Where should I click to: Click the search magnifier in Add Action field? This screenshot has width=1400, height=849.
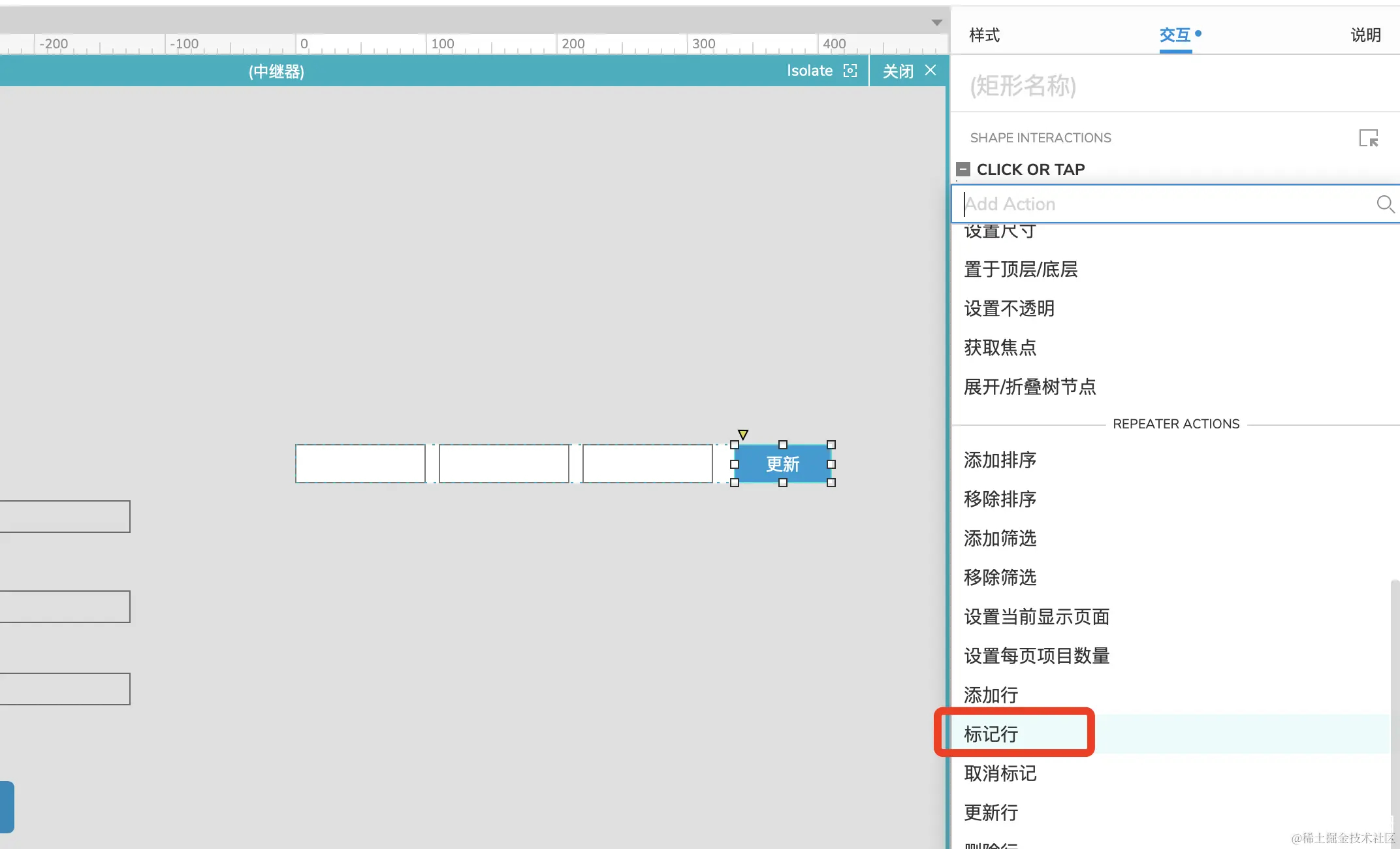coord(1384,204)
